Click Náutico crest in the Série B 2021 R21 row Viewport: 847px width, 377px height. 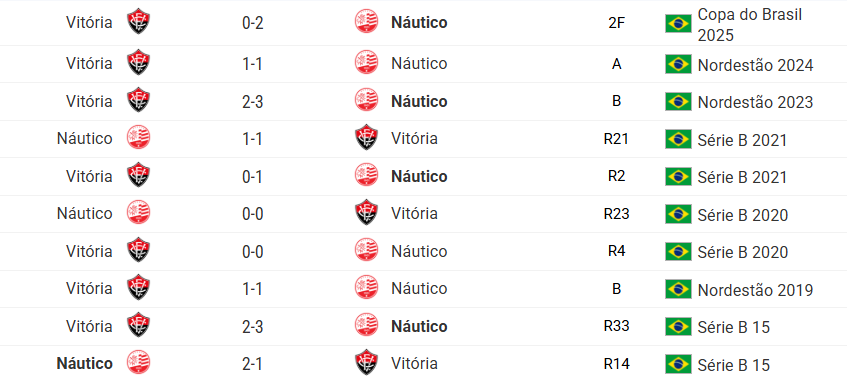click(x=138, y=139)
